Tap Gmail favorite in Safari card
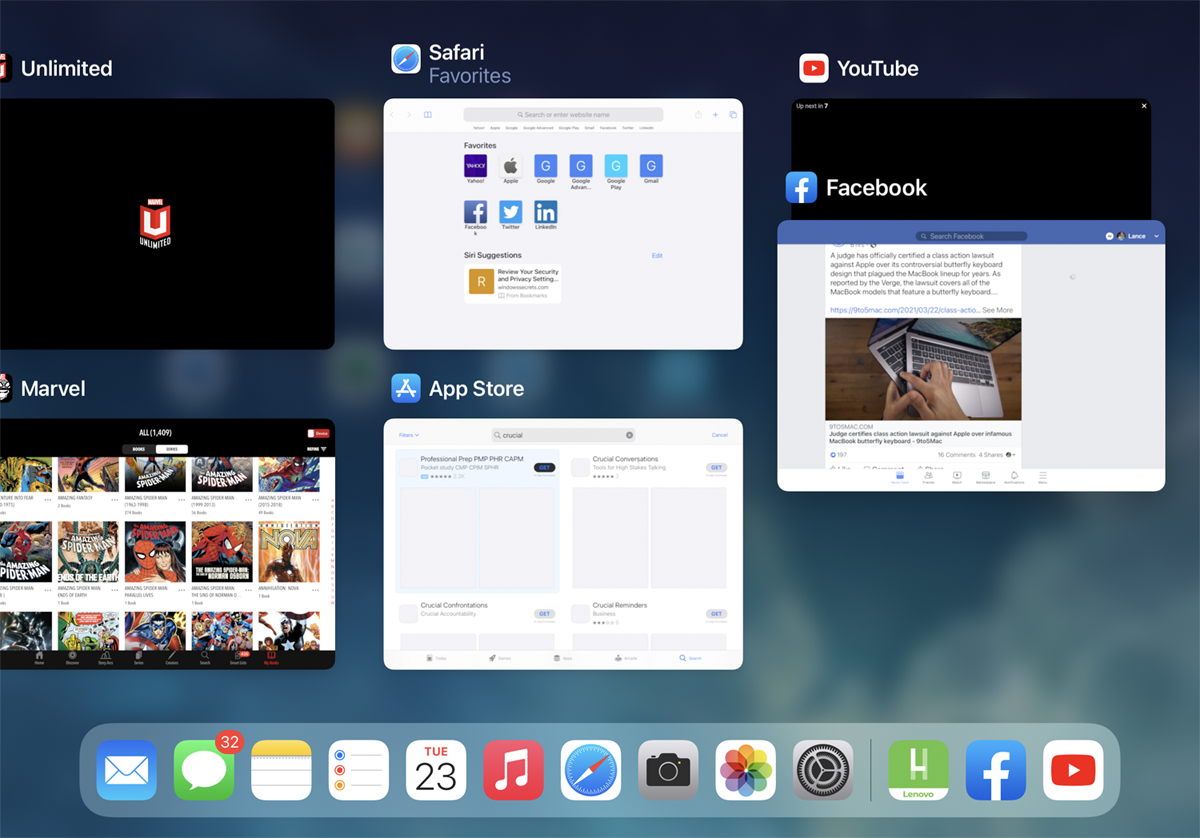1200x838 pixels. click(x=651, y=167)
